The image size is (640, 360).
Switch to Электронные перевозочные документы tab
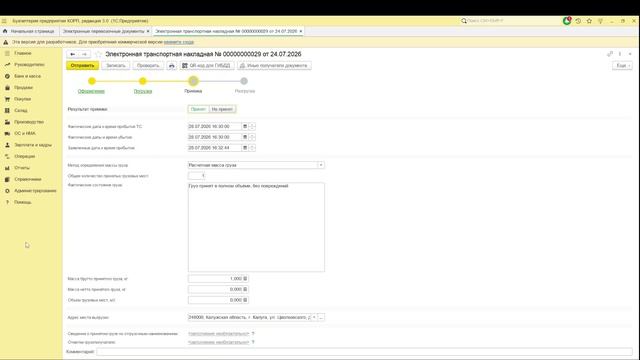pos(103,31)
